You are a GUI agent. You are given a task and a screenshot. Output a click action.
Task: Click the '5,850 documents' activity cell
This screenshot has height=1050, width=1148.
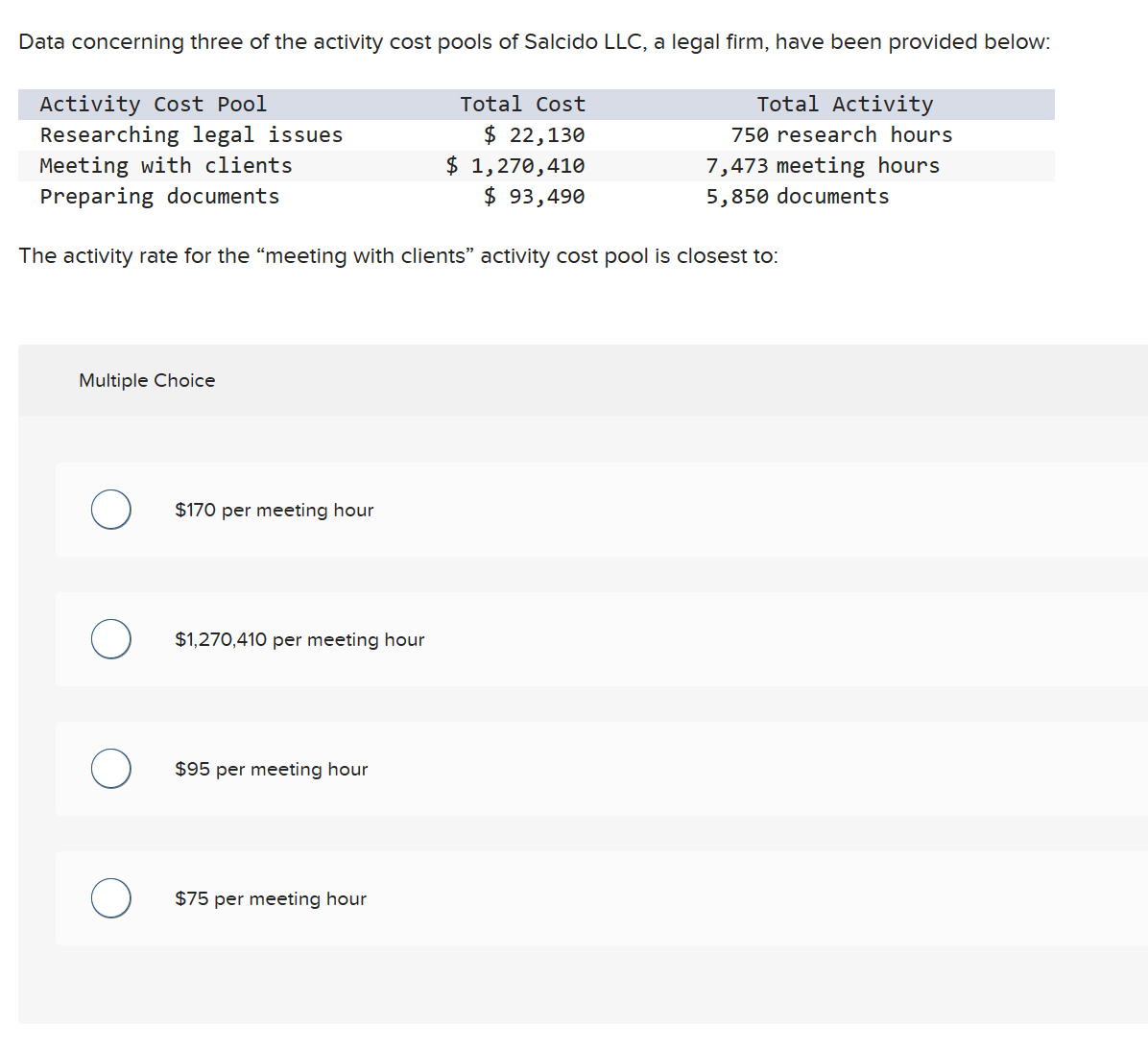[798, 196]
